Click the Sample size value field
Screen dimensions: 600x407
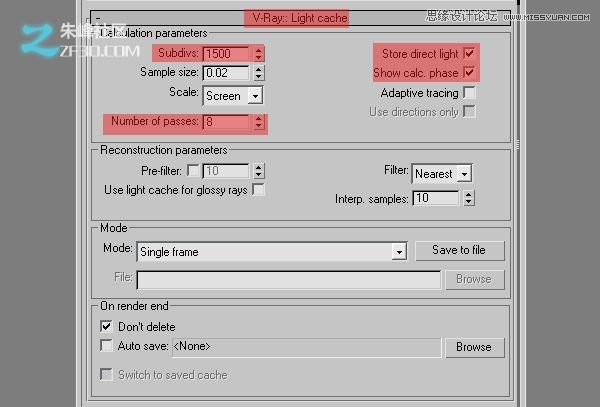tap(227, 73)
